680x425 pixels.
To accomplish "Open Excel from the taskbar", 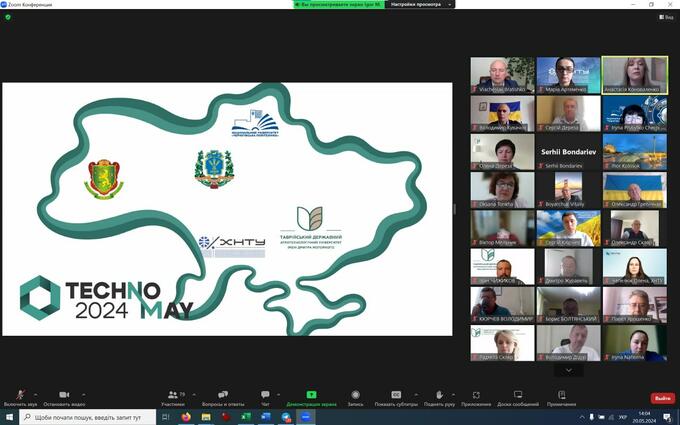I will click(246, 417).
